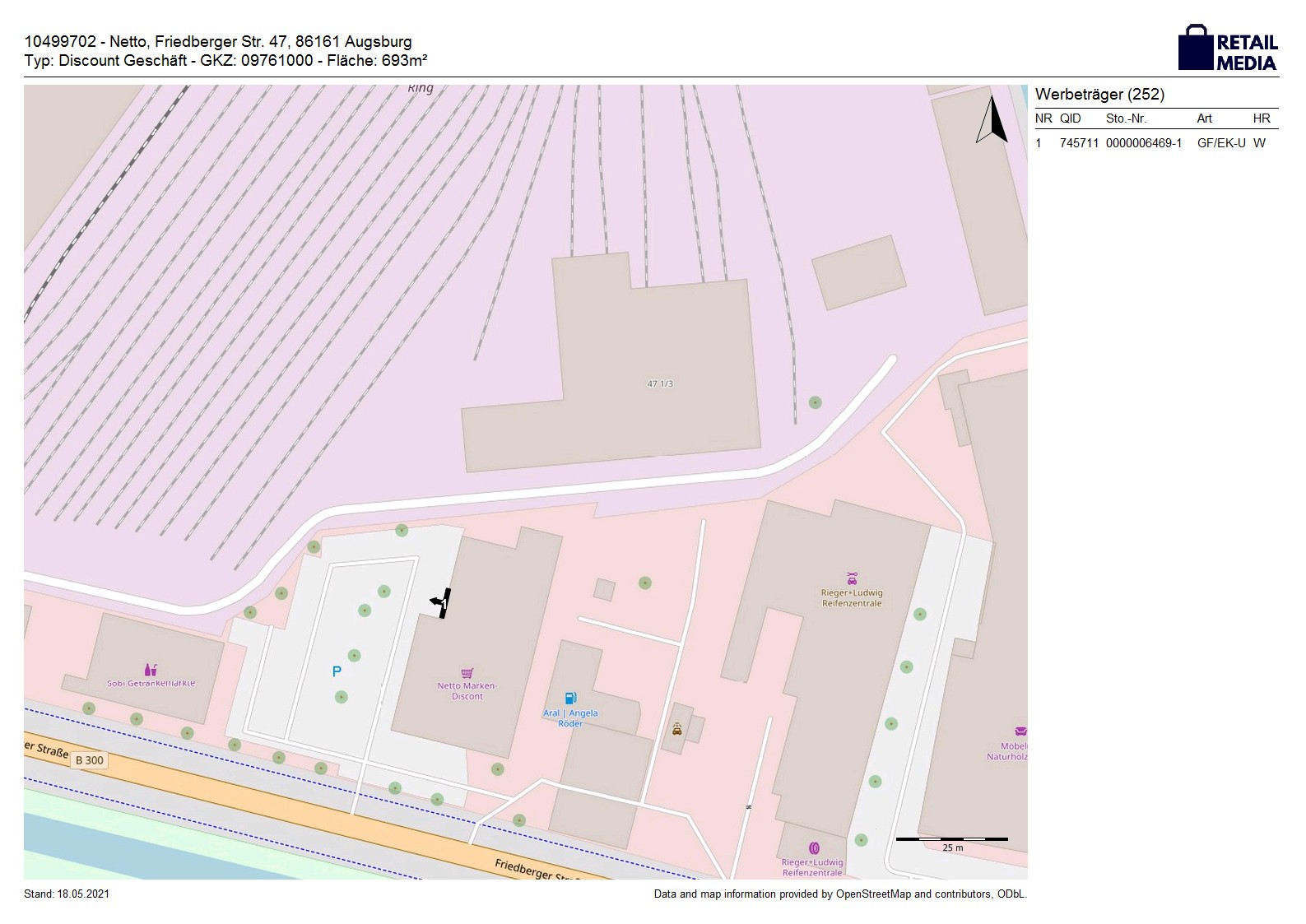Click the purple tyre icon at bottom
Image resolution: width=1306 pixels, height=924 pixels.
(x=814, y=848)
